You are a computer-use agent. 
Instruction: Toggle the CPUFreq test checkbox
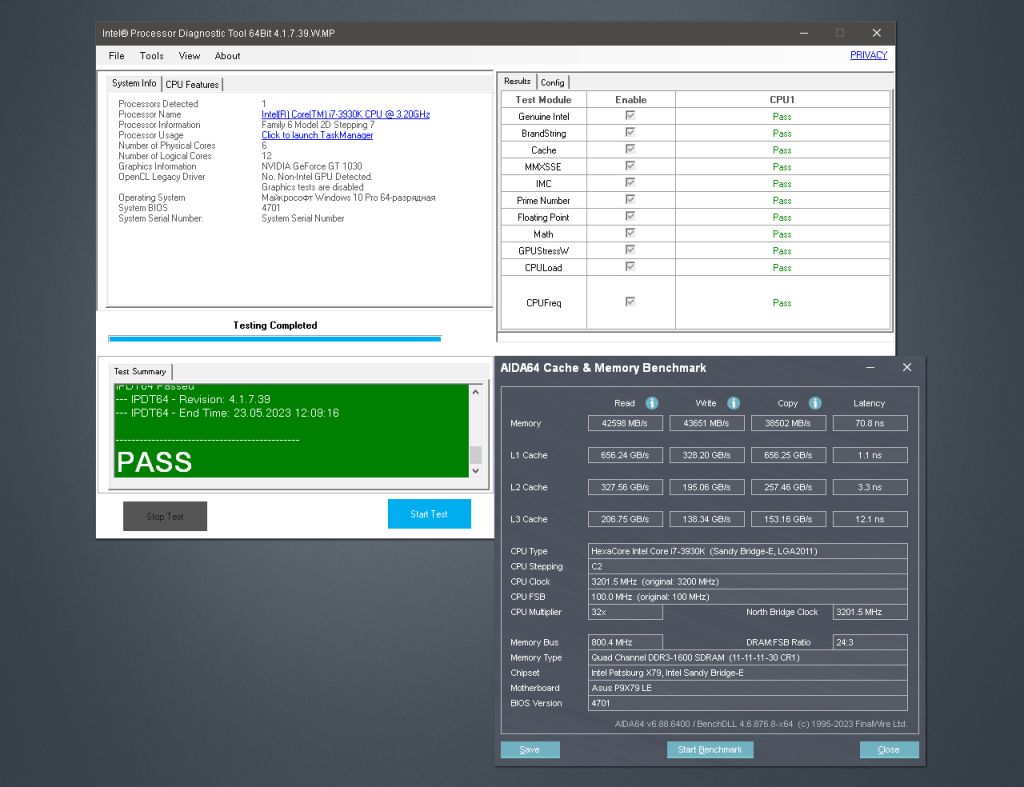click(630, 302)
